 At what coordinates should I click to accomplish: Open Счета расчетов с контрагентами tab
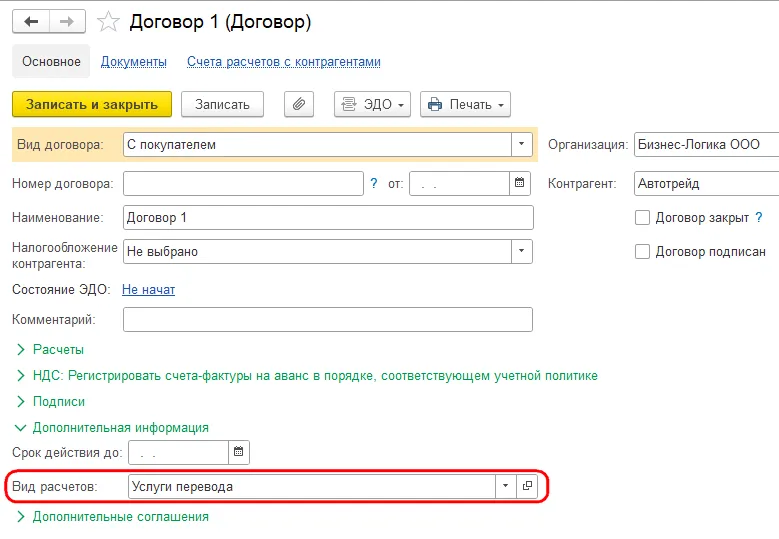pos(284,61)
